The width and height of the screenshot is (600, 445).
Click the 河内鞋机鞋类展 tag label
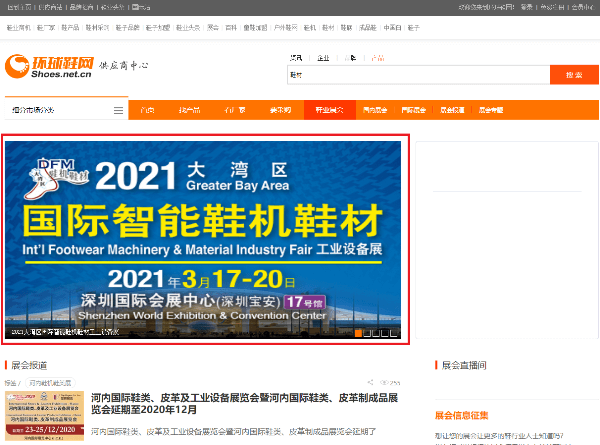click(x=50, y=383)
